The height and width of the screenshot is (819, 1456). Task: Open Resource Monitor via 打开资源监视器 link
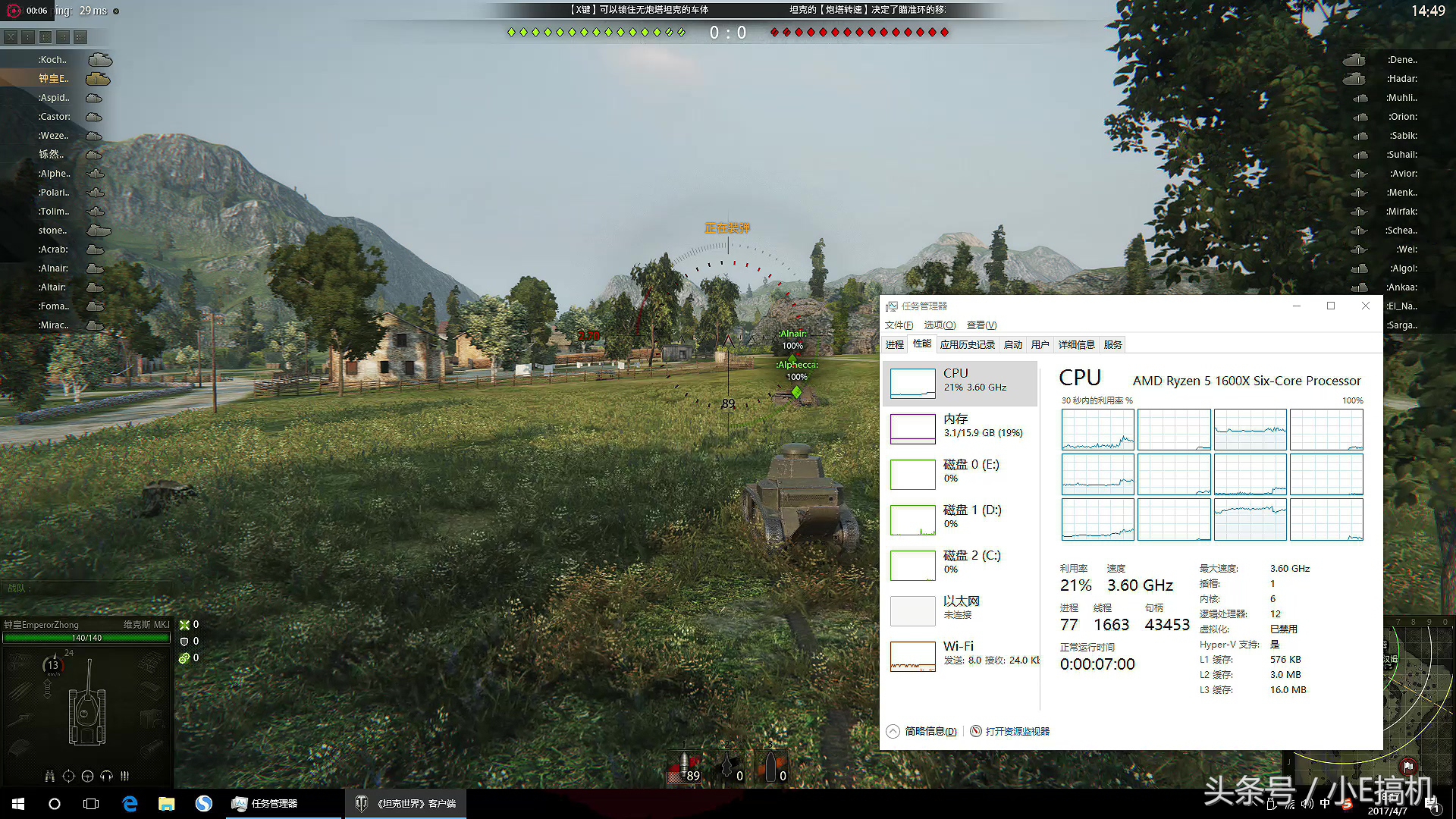pos(1017,730)
